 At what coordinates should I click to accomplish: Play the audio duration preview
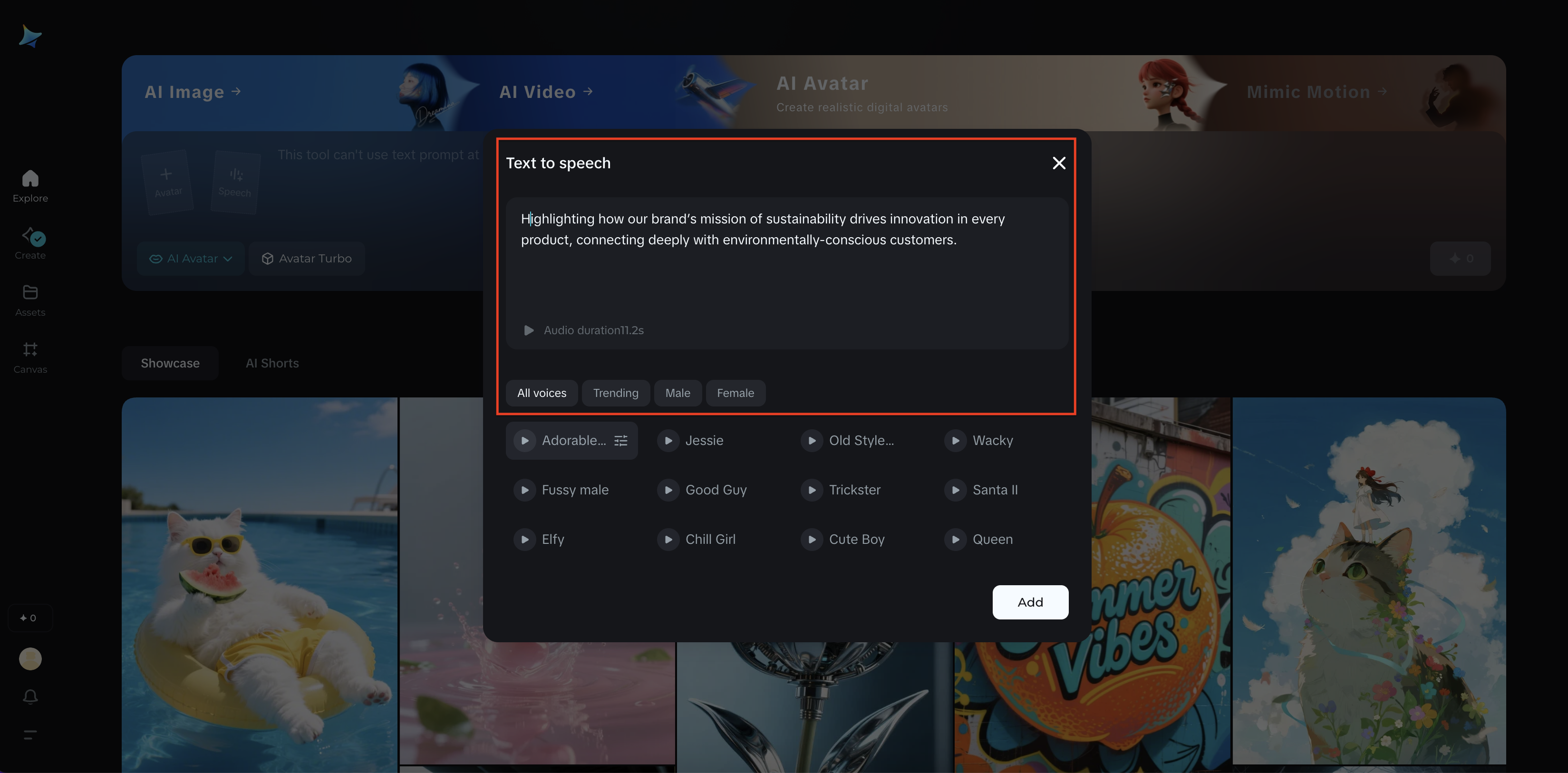point(529,330)
